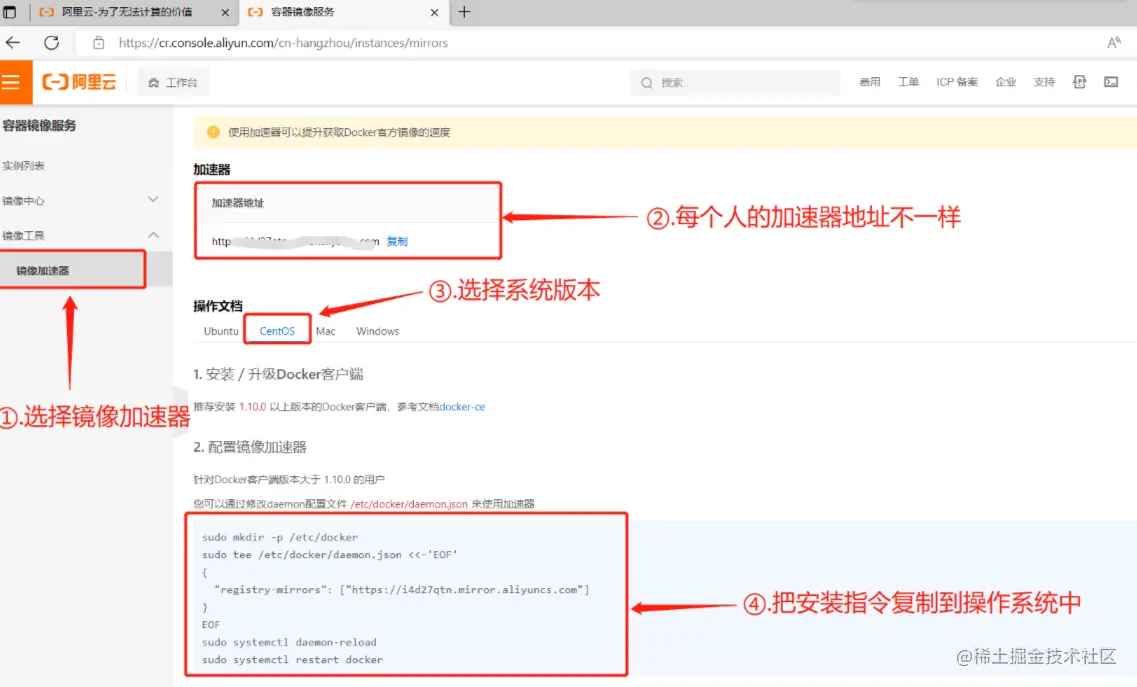Viewport: 1137px width, 687px height.
Task: Open the tab actions icon at top left
Action: pos(10,12)
